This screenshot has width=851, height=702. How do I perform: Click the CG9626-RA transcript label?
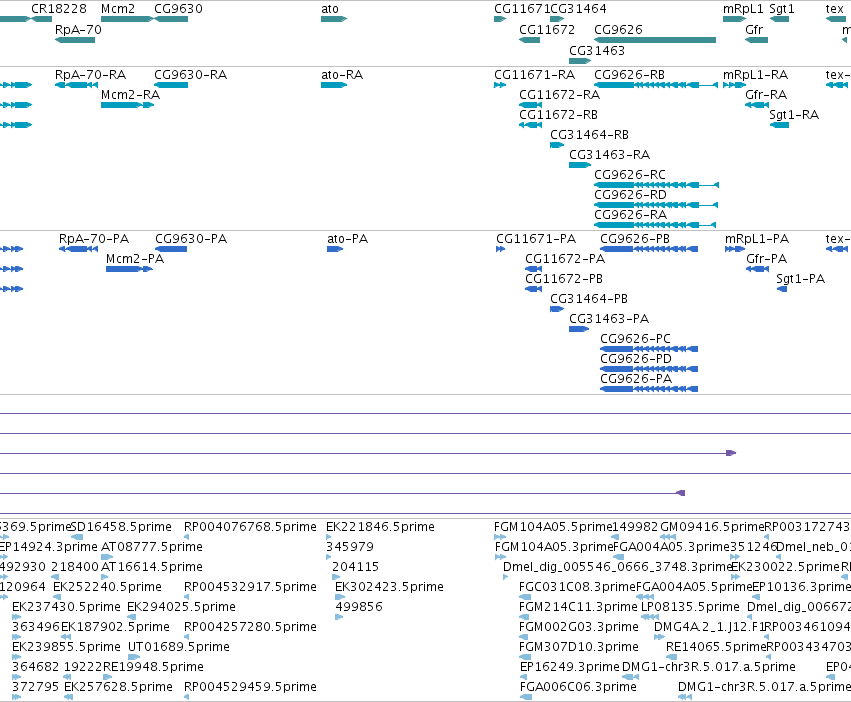tap(630, 215)
